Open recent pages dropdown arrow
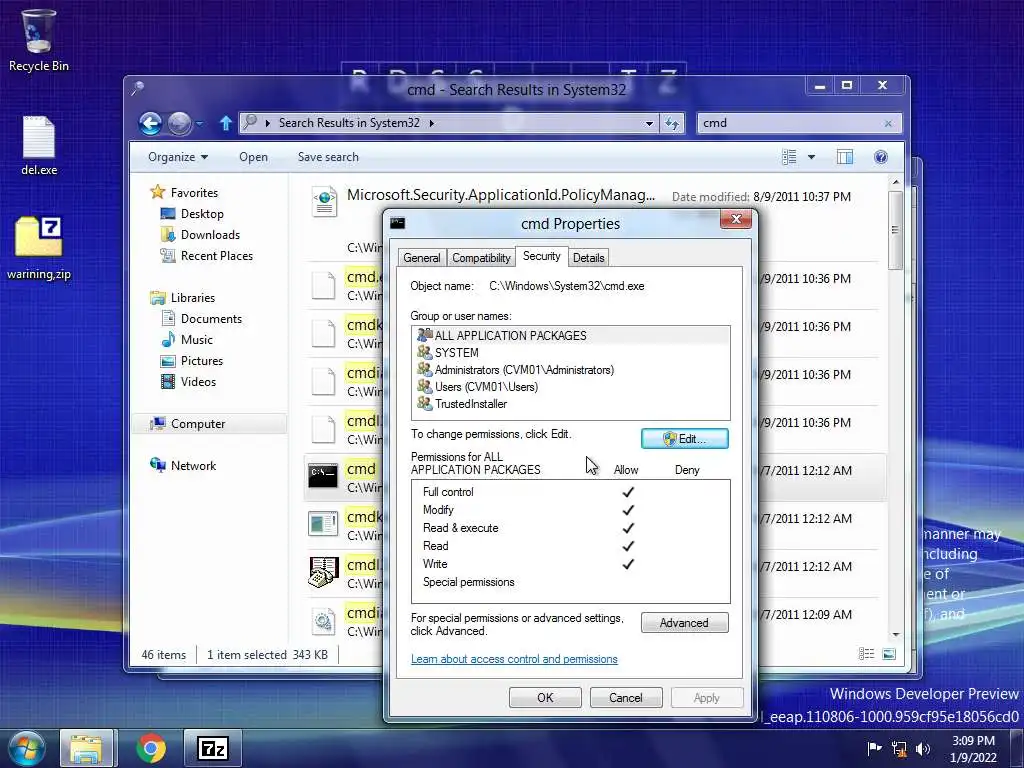The image size is (1024, 768). click(x=200, y=123)
